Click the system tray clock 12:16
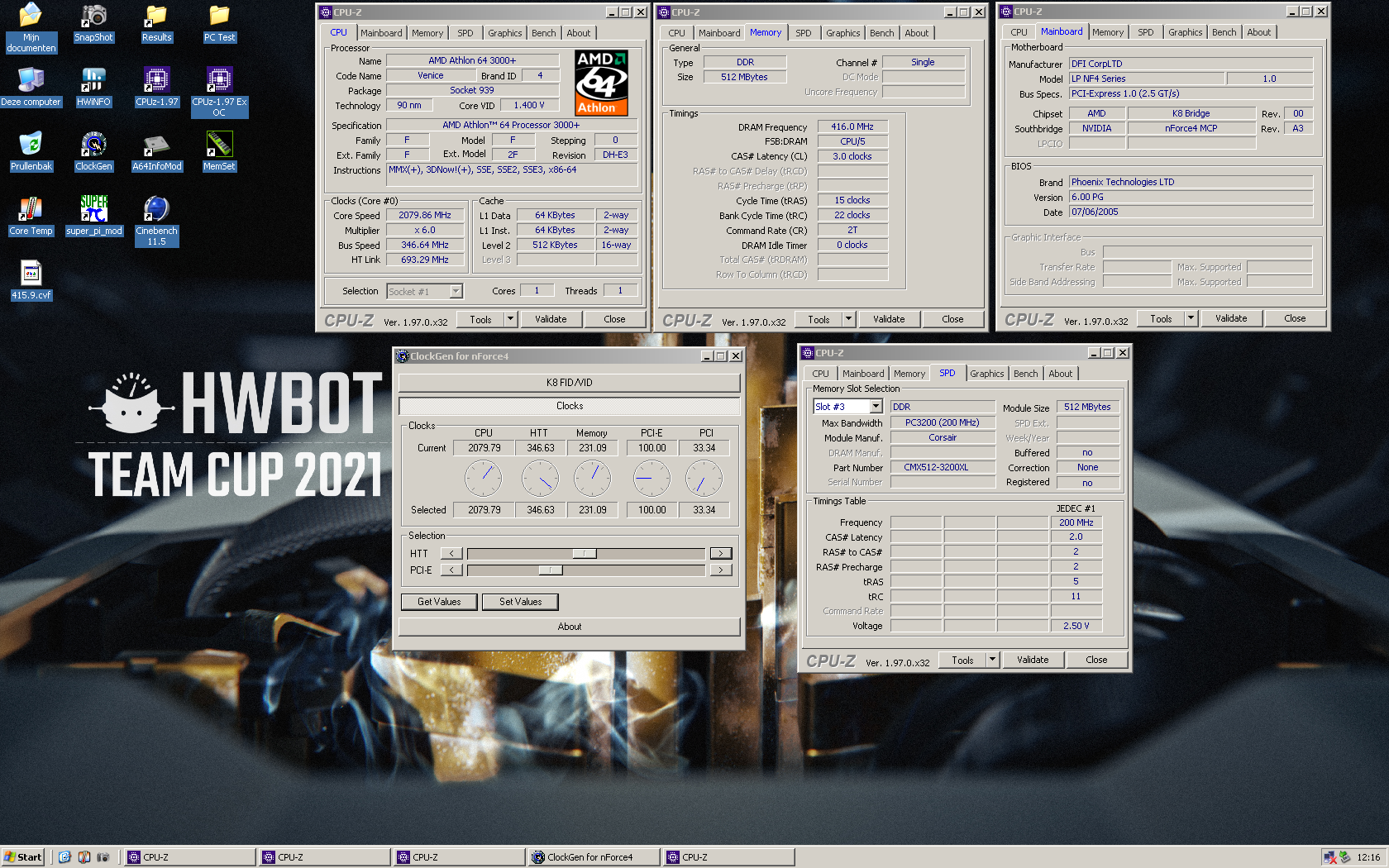 pyautogui.click(x=1368, y=857)
